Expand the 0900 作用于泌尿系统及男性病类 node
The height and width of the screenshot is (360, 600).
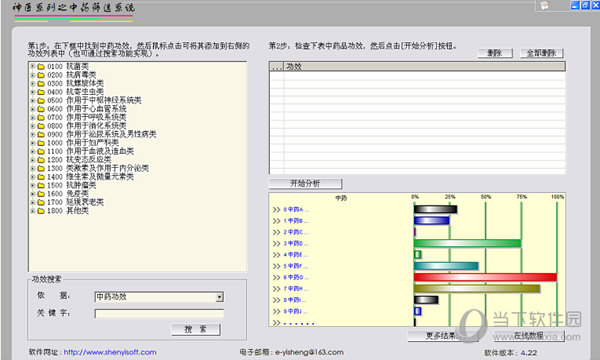33,134
